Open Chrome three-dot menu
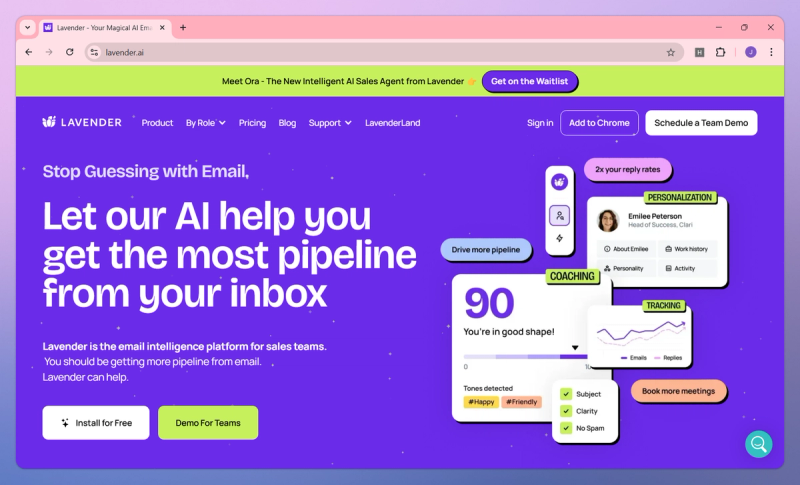The width and height of the screenshot is (800, 485). pyautogui.click(x=771, y=52)
